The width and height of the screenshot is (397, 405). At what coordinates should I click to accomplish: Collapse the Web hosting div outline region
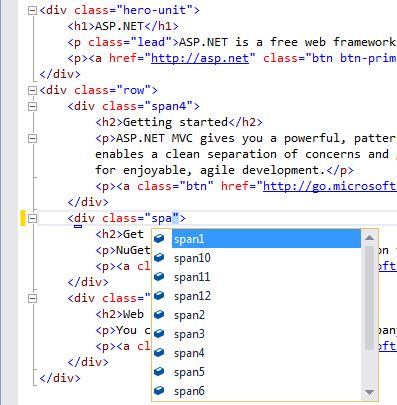[32, 298]
